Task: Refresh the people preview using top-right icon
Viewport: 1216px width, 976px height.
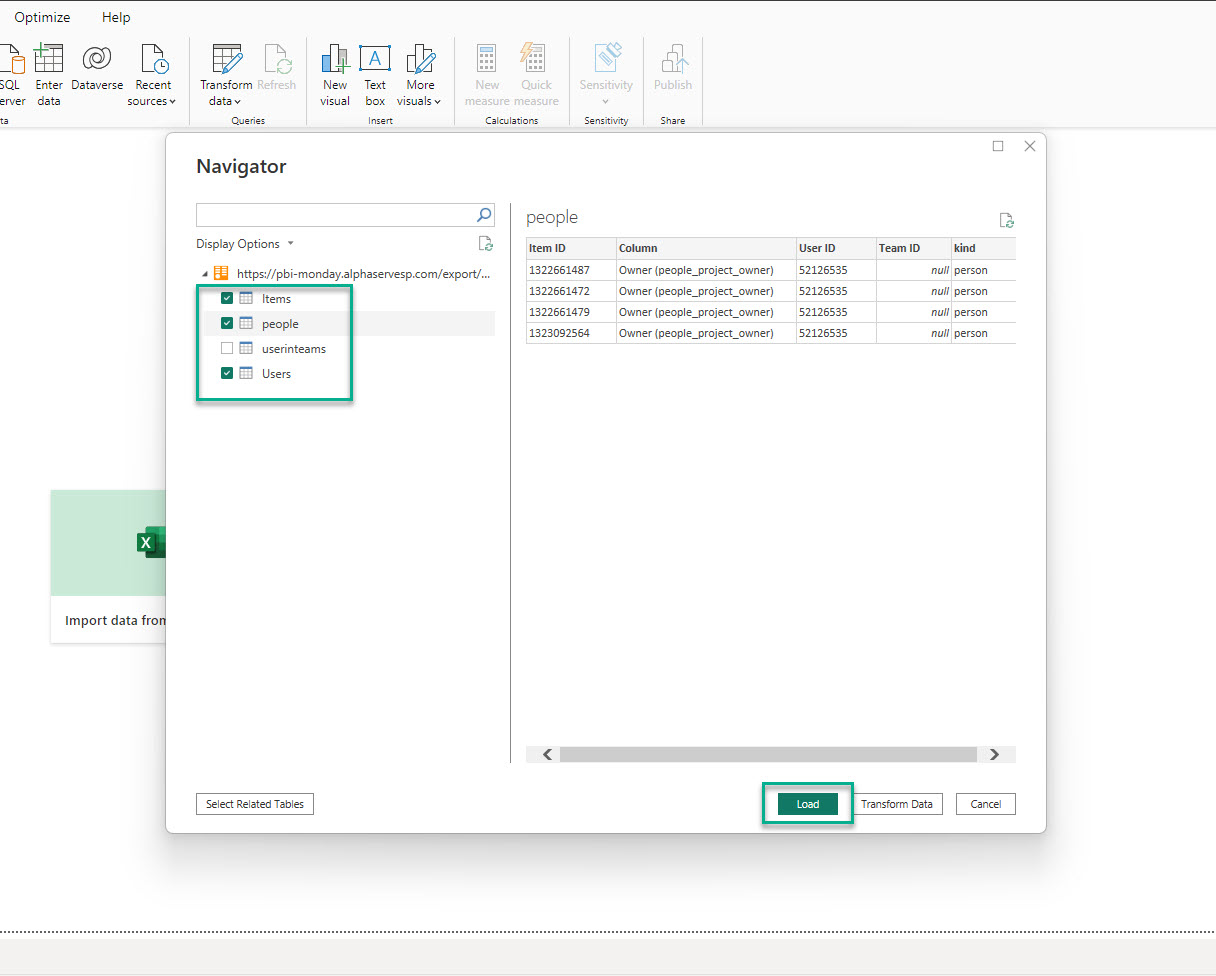Action: [1006, 220]
